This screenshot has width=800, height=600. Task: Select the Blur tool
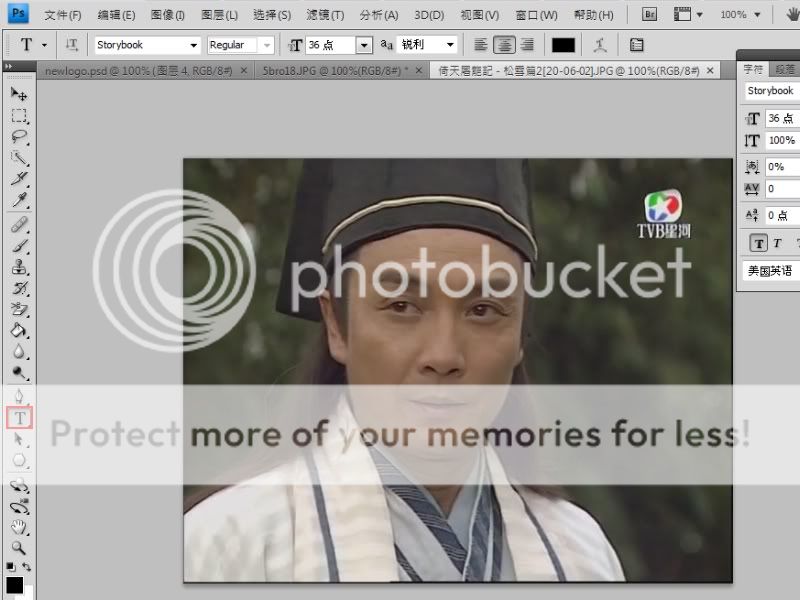tap(19, 352)
